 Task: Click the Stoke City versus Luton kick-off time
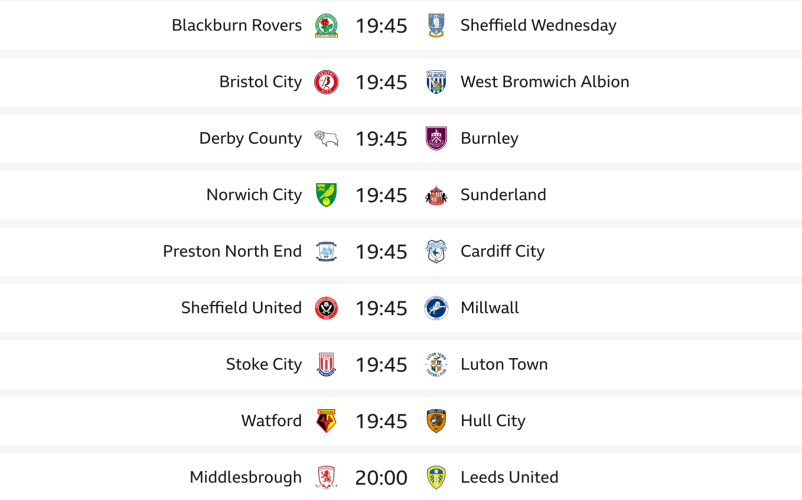pyautogui.click(x=381, y=365)
